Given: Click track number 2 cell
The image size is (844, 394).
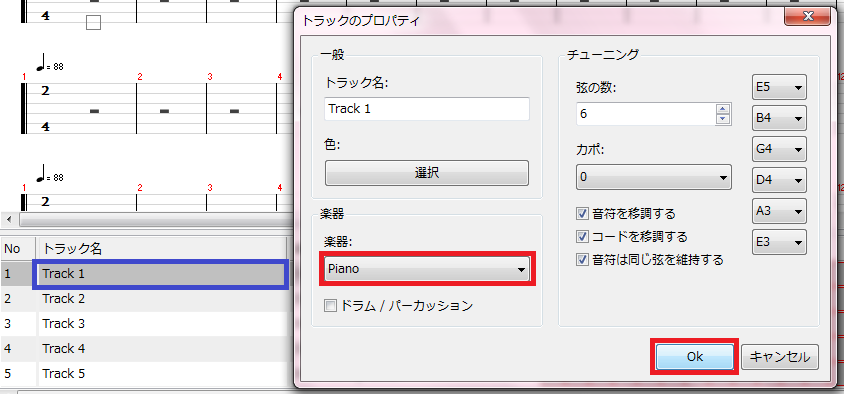Looking at the screenshot, I should click(18, 299).
